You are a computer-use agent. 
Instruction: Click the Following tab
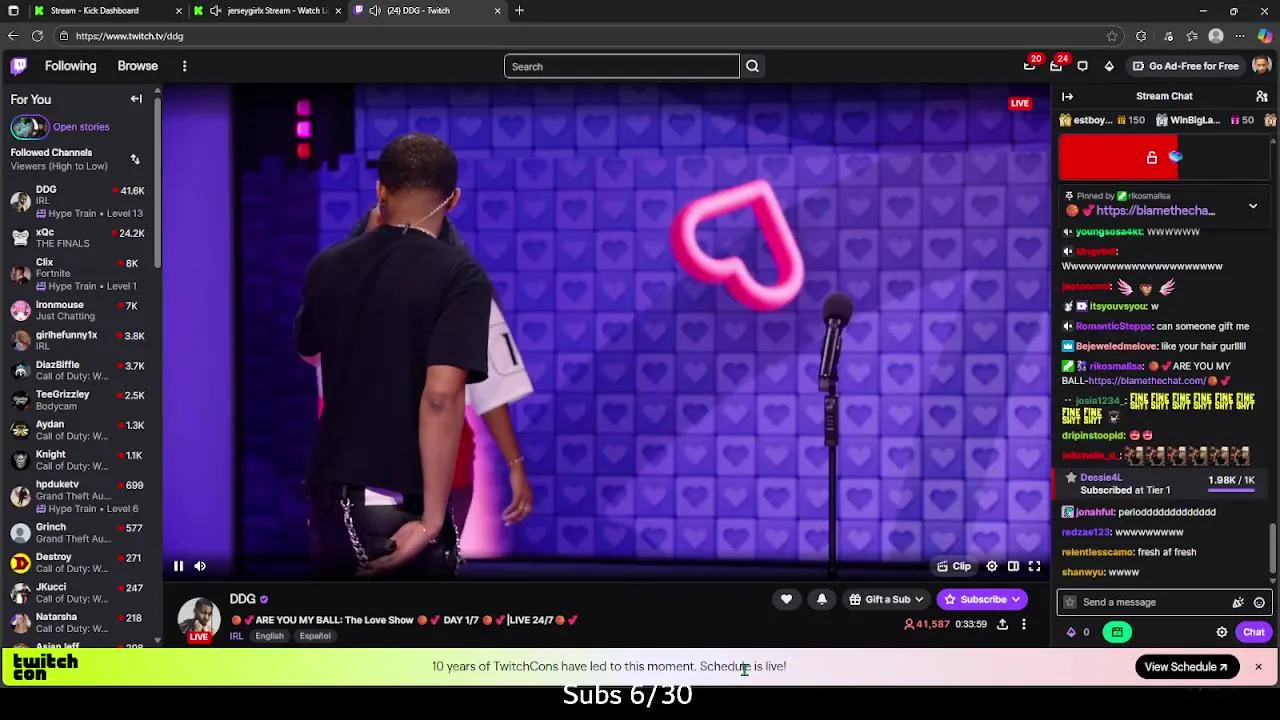pyautogui.click(x=70, y=66)
